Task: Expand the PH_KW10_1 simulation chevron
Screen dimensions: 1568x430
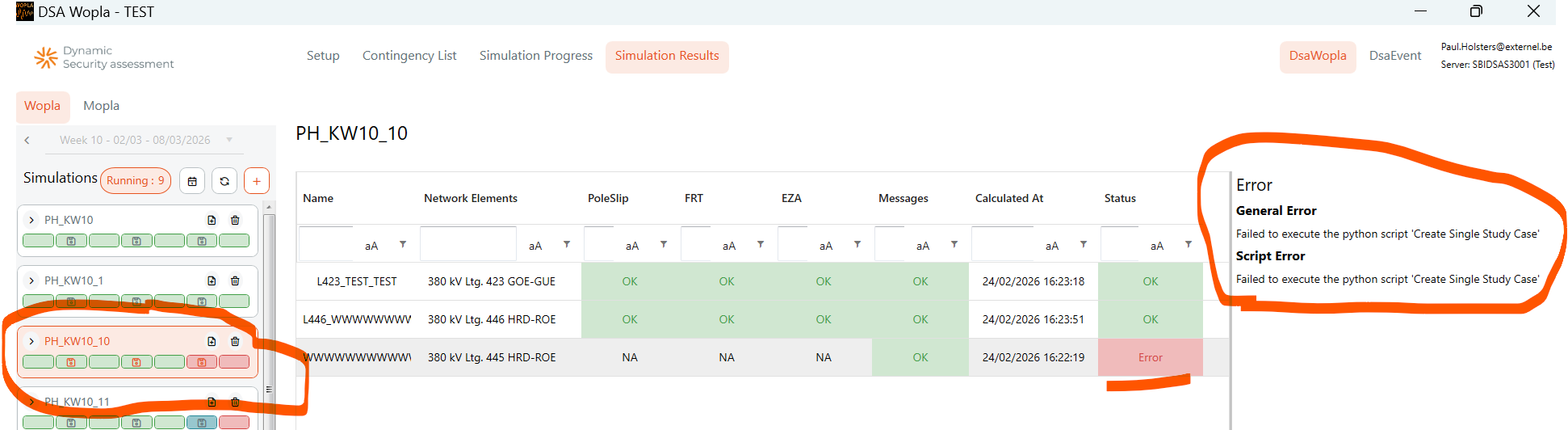Action: [31, 280]
